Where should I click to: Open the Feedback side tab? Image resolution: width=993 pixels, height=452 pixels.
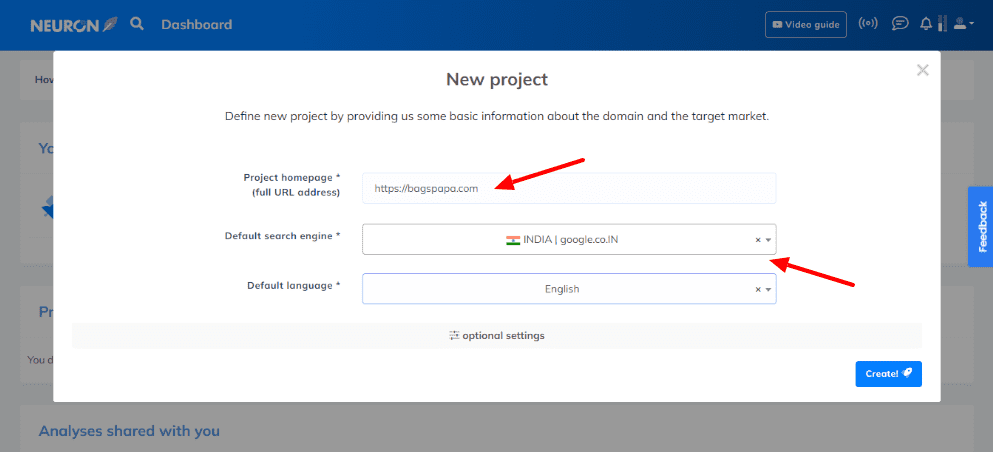(981, 227)
